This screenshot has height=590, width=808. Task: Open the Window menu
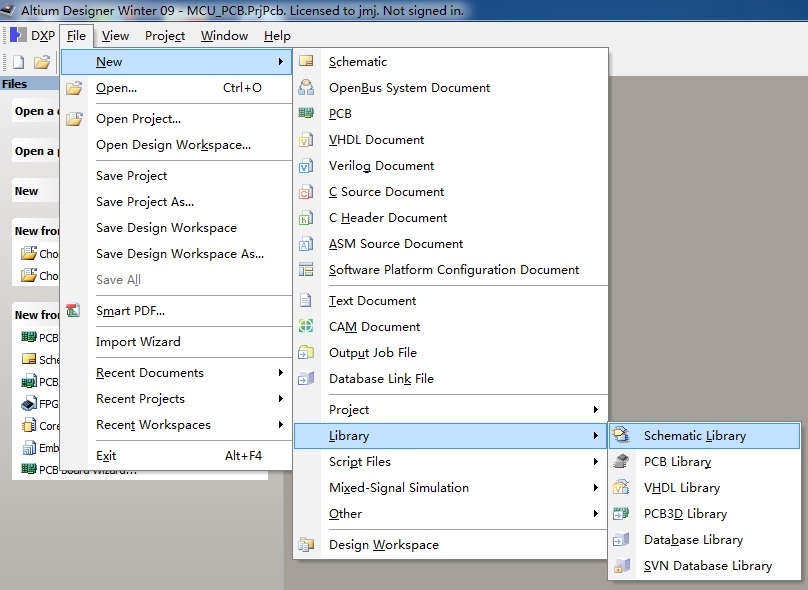pos(224,36)
